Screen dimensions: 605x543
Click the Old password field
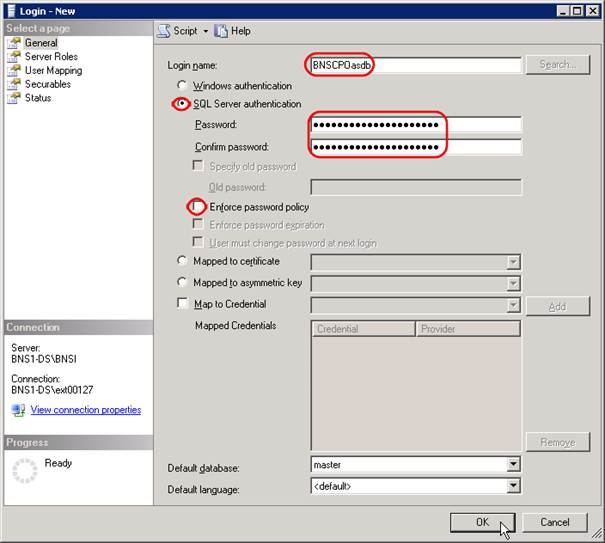pos(416,187)
